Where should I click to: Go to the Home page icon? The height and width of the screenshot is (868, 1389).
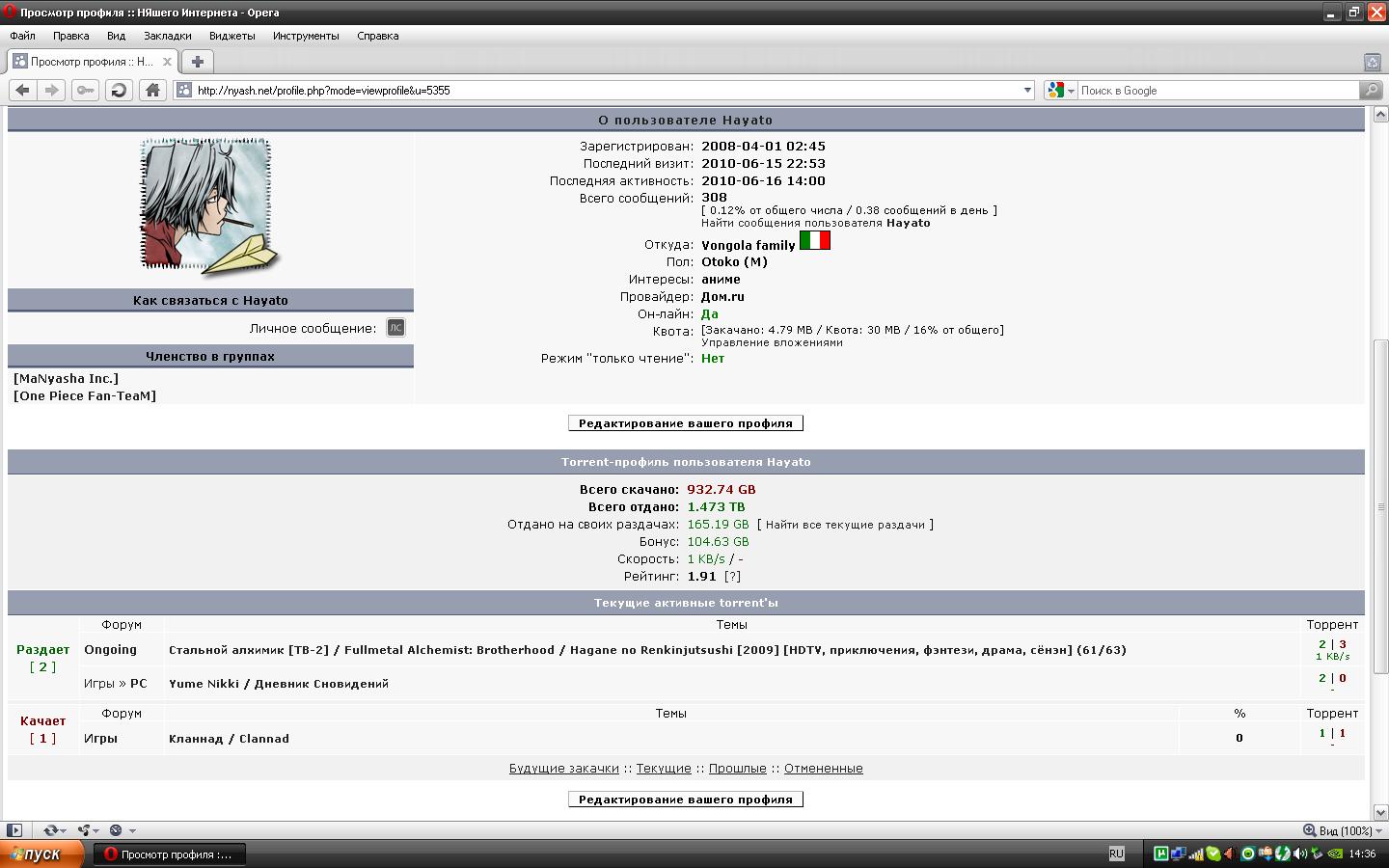tap(152, 90)
